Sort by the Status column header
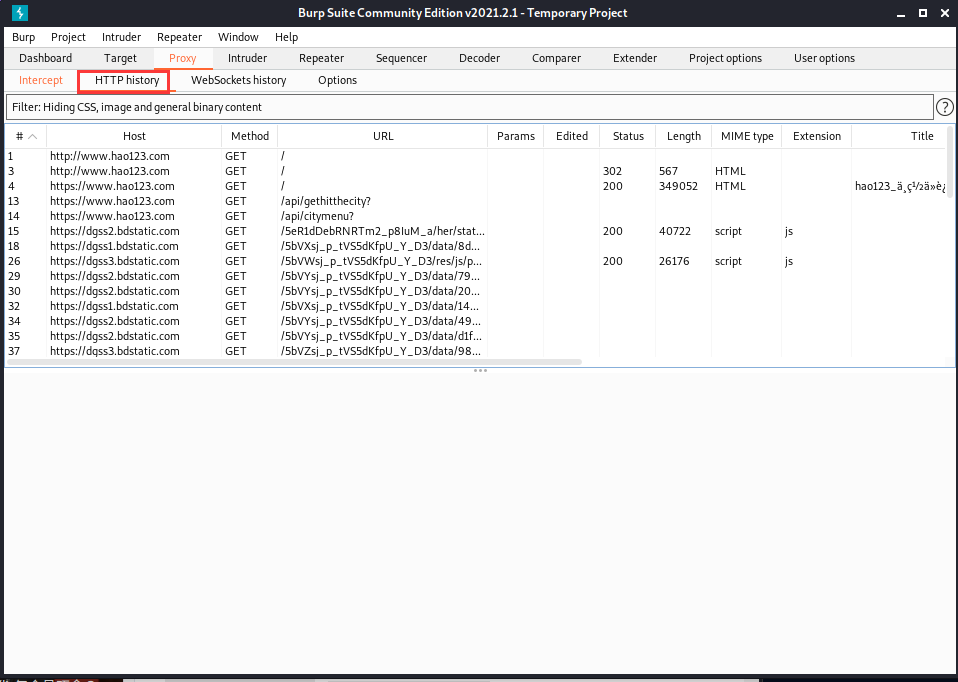The height and width of the screenshot is (682, 958). pyautogui.click(x=628, y=136)
